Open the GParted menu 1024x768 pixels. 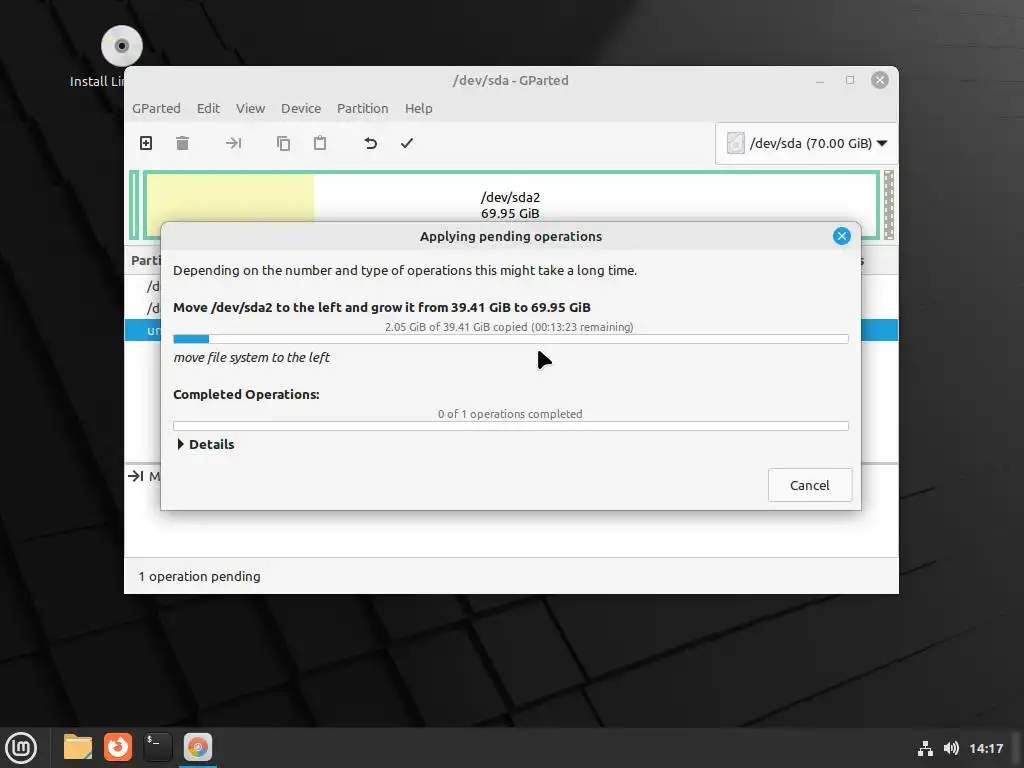tap(156, 108)
